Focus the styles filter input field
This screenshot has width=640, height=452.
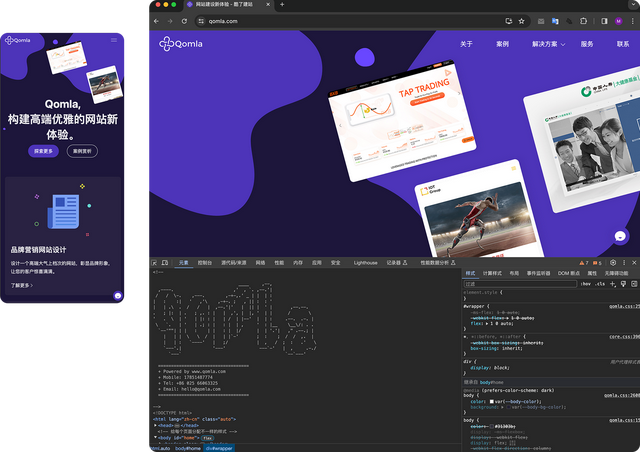[x=520, y=284]
